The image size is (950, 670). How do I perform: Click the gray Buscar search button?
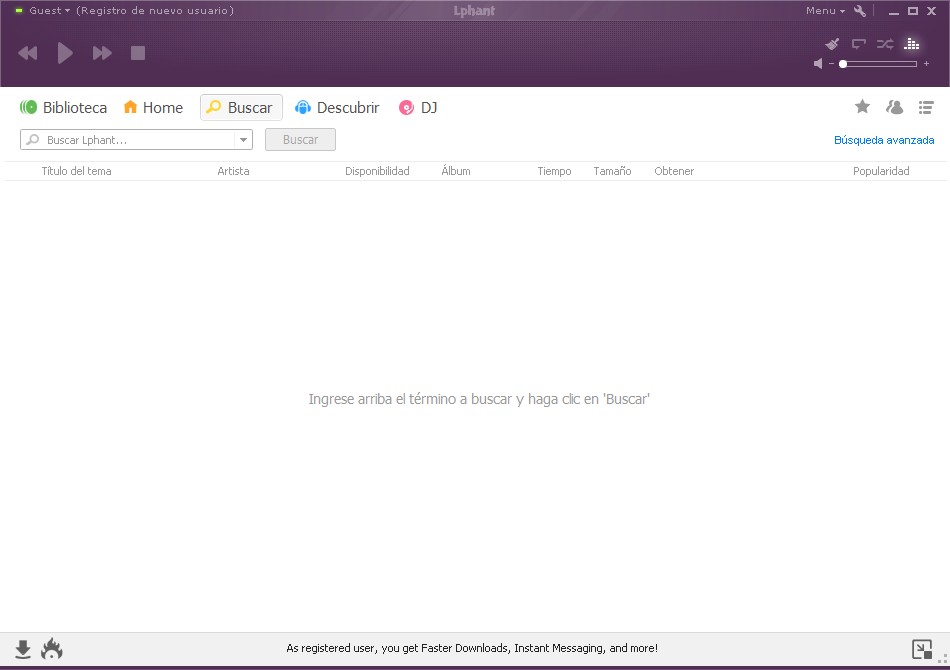coord(301,140)
